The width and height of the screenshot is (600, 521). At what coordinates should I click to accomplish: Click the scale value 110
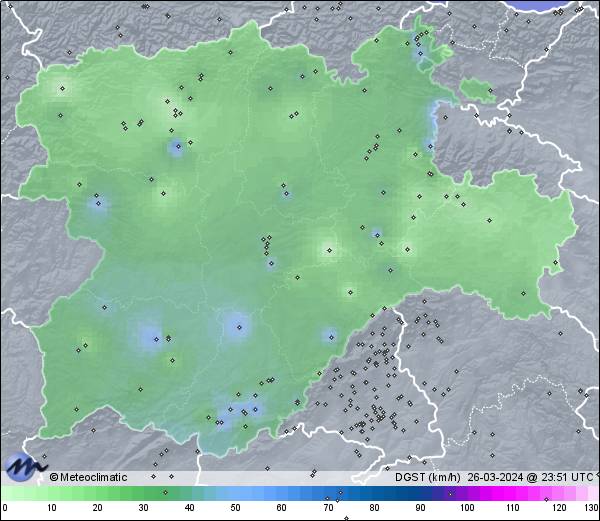[513, 508]
